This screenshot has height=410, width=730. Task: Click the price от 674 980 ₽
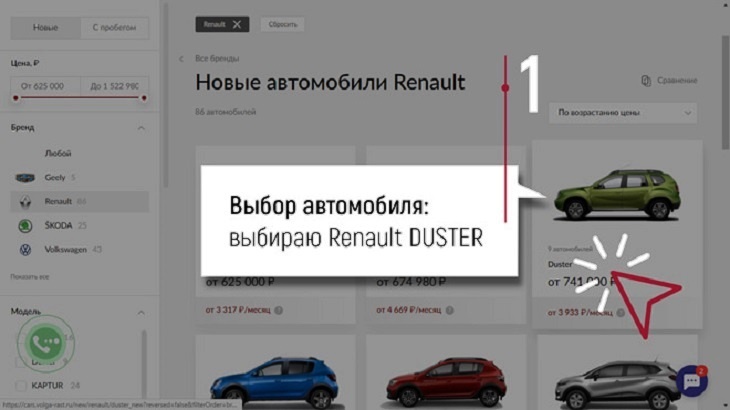[x=411, y=282]
